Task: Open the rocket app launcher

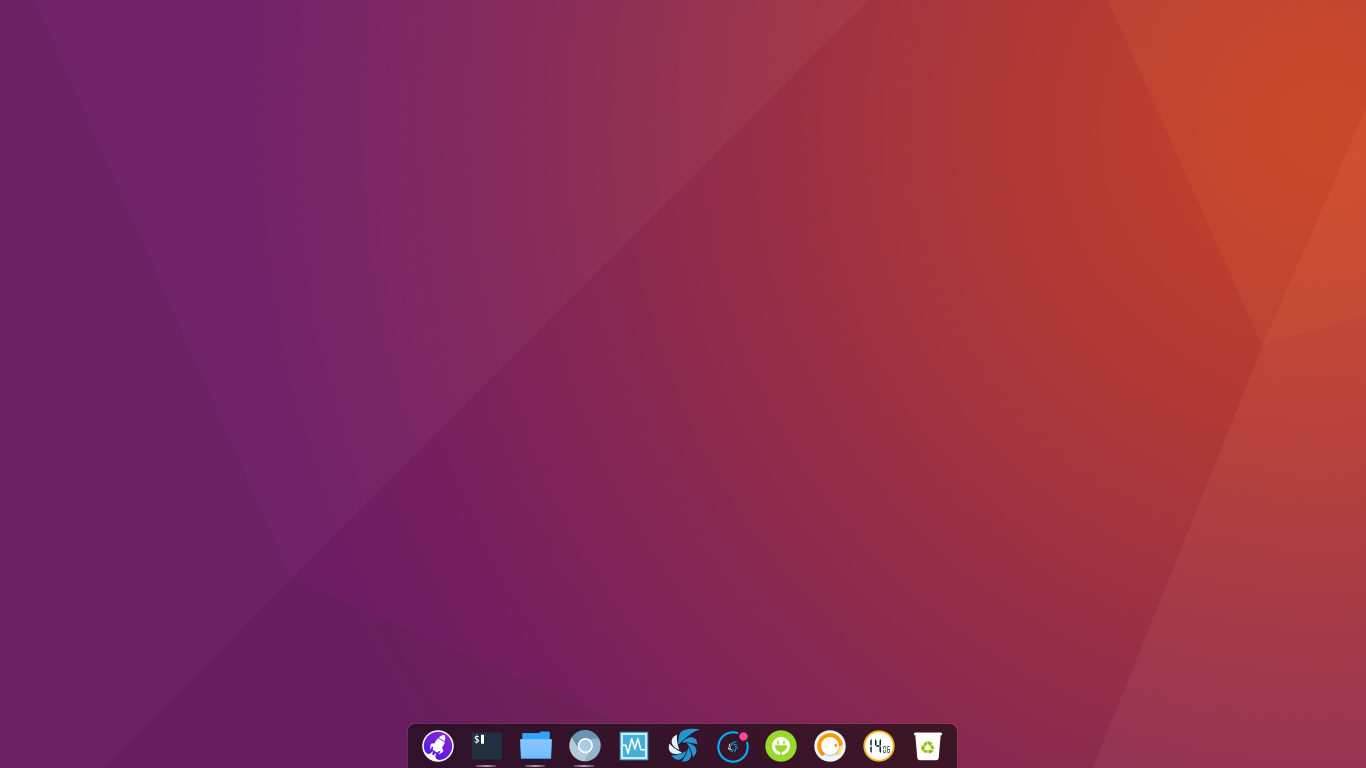Action: point(437,746)
